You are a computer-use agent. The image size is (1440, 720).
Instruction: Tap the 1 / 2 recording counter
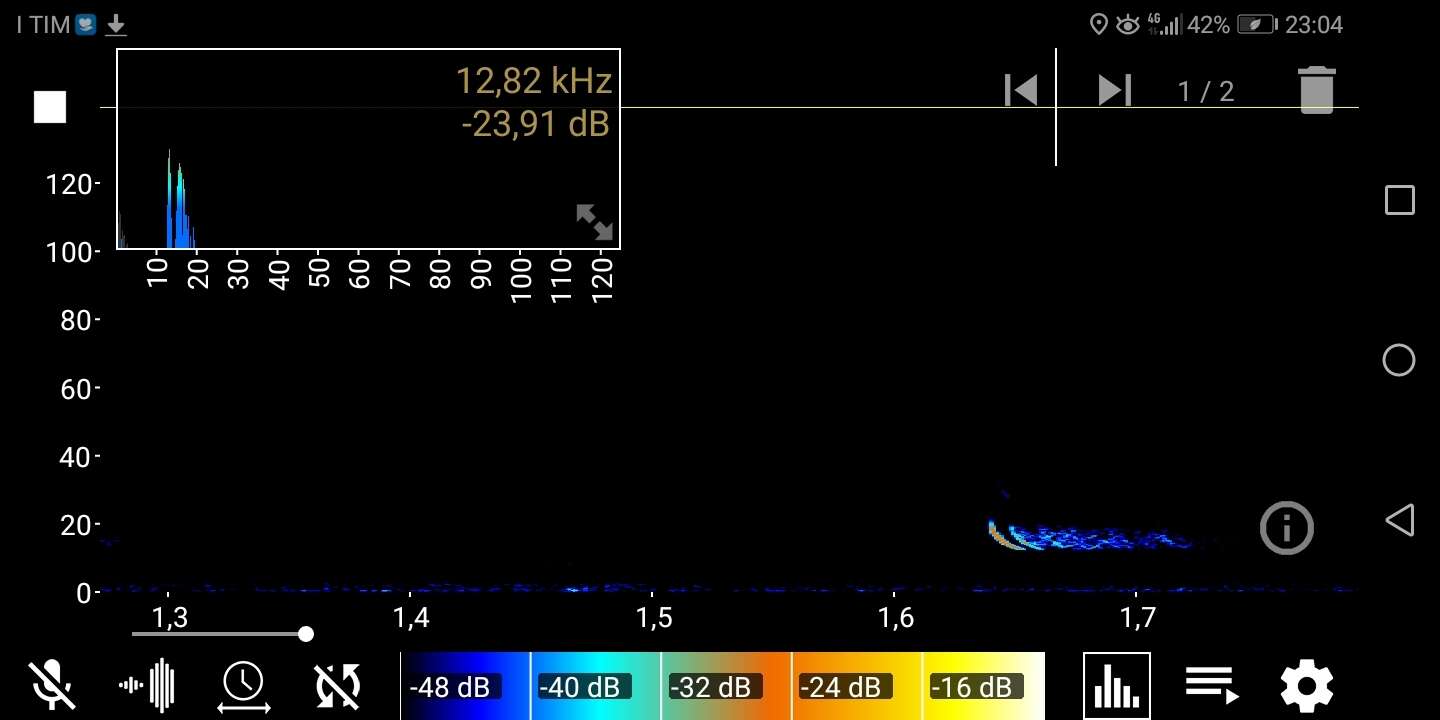tap(1206, 92)
